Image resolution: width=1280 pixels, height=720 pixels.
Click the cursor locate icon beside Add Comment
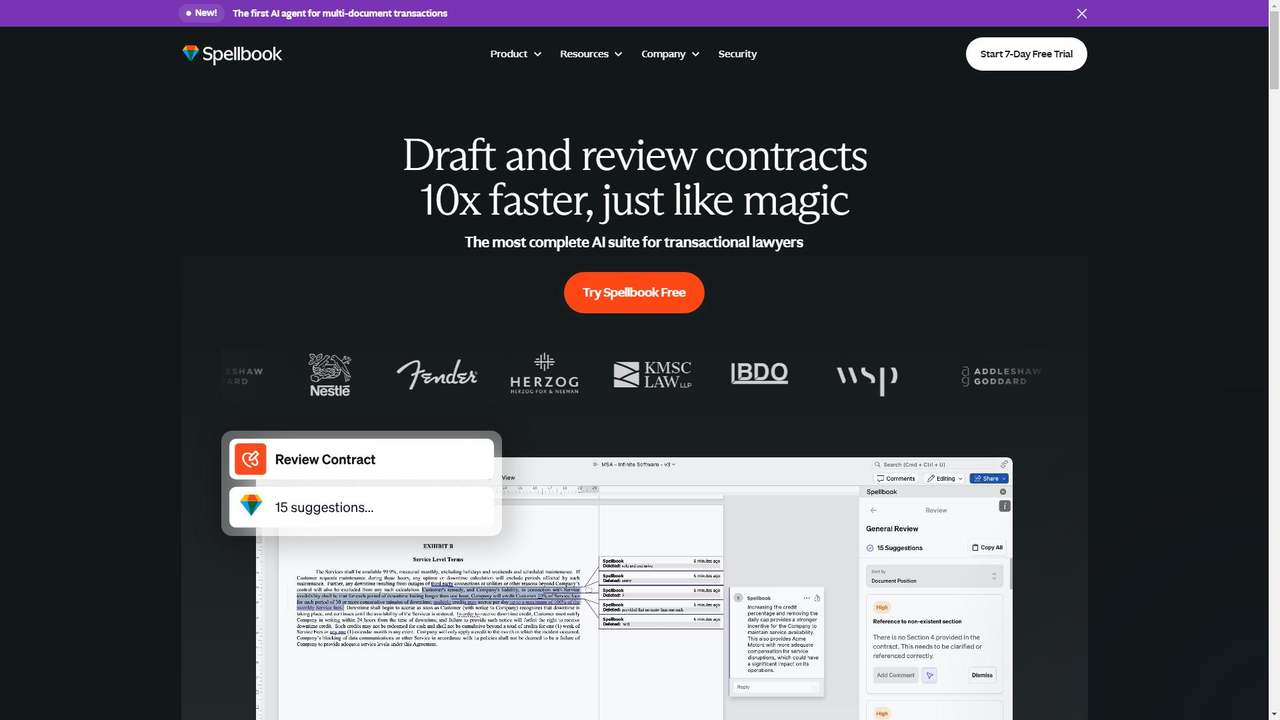[929, 675]
